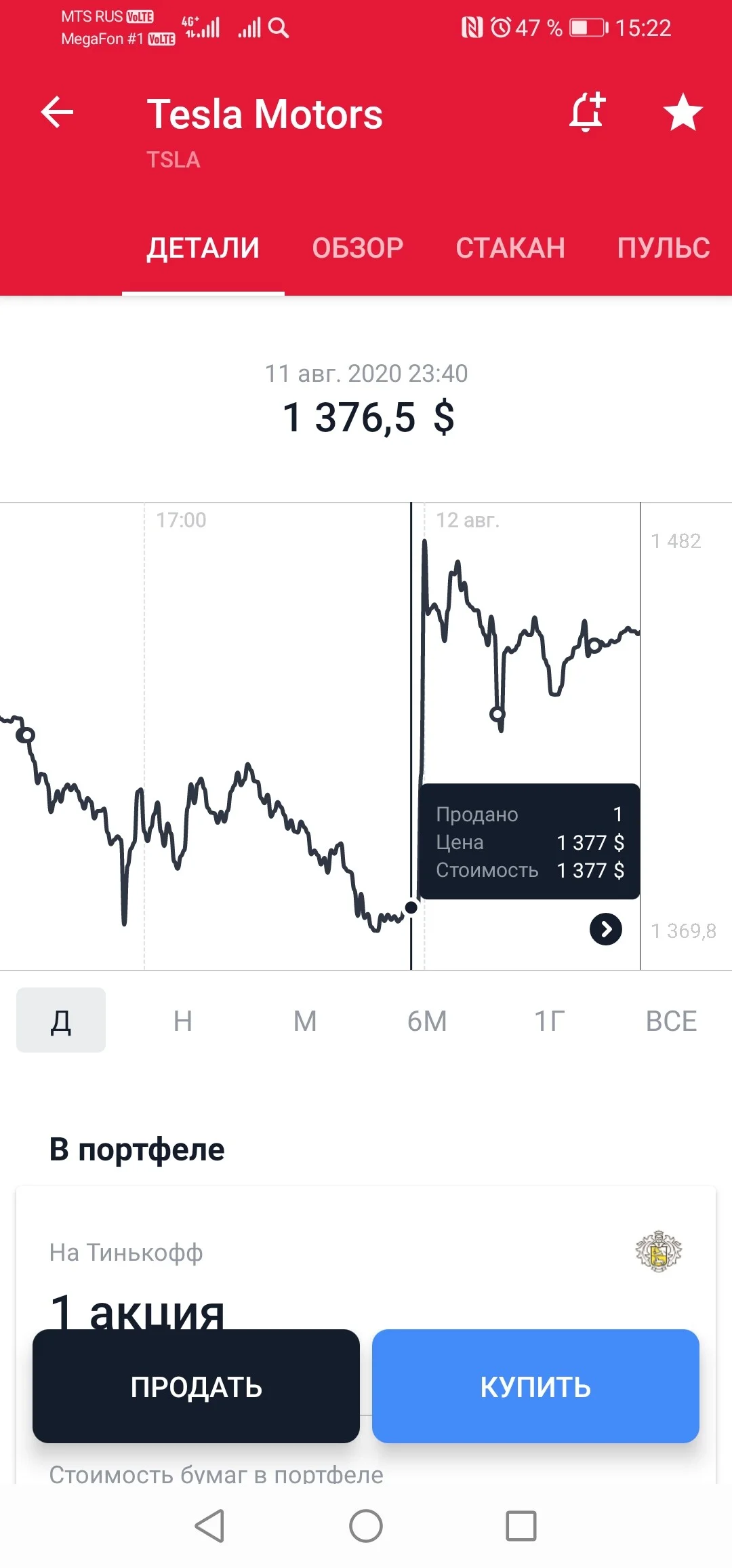732x1568 pixels.
Task: Go back using the arrow icon
Action: pos(57,112)
